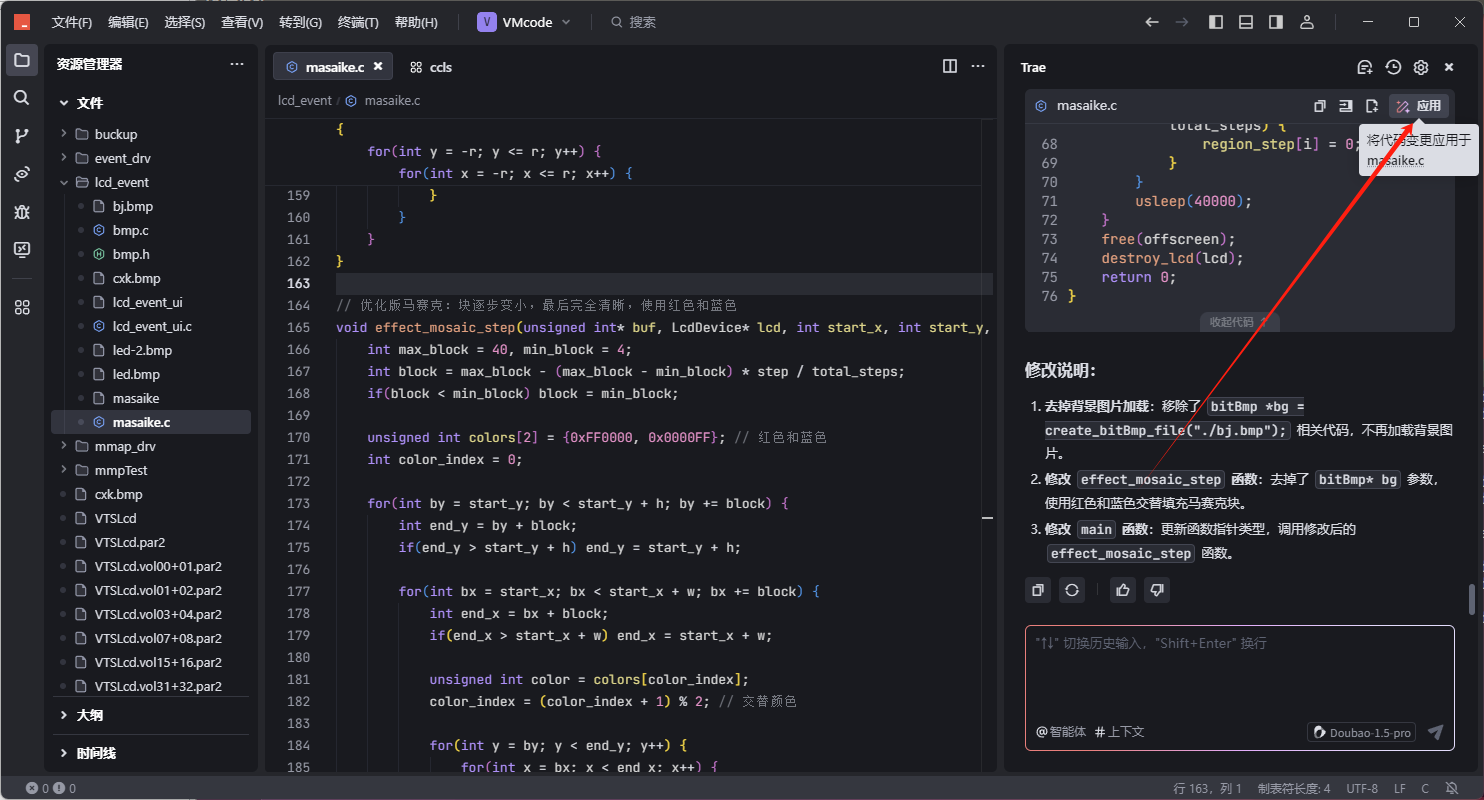This screenshot has width=1484, height=800.
Task: Open the 终端(T) menu
Action: click(x=358, y=22)
